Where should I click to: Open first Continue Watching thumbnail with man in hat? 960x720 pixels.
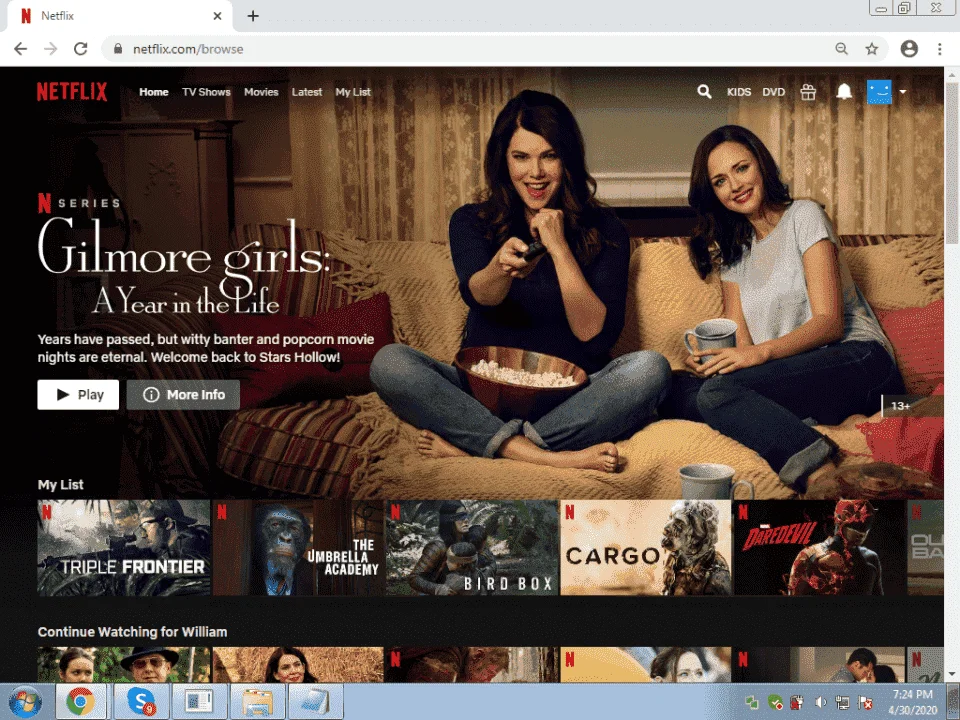pos(124,665)
